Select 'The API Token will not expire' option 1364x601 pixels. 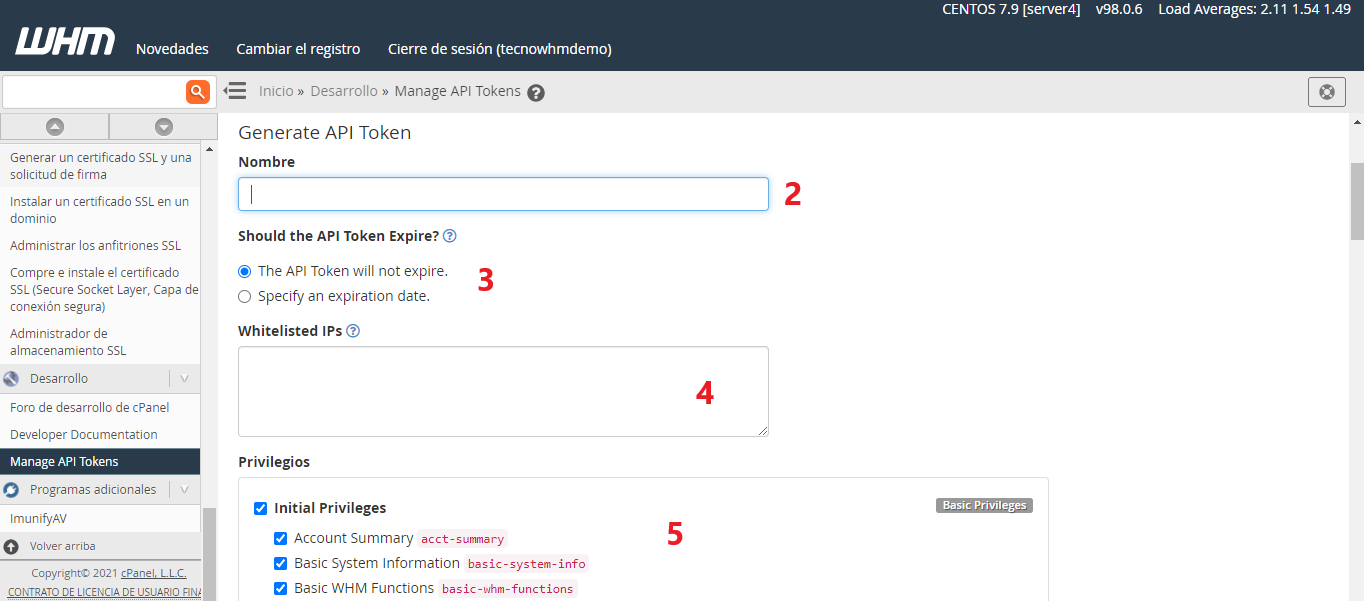[245, 271]
